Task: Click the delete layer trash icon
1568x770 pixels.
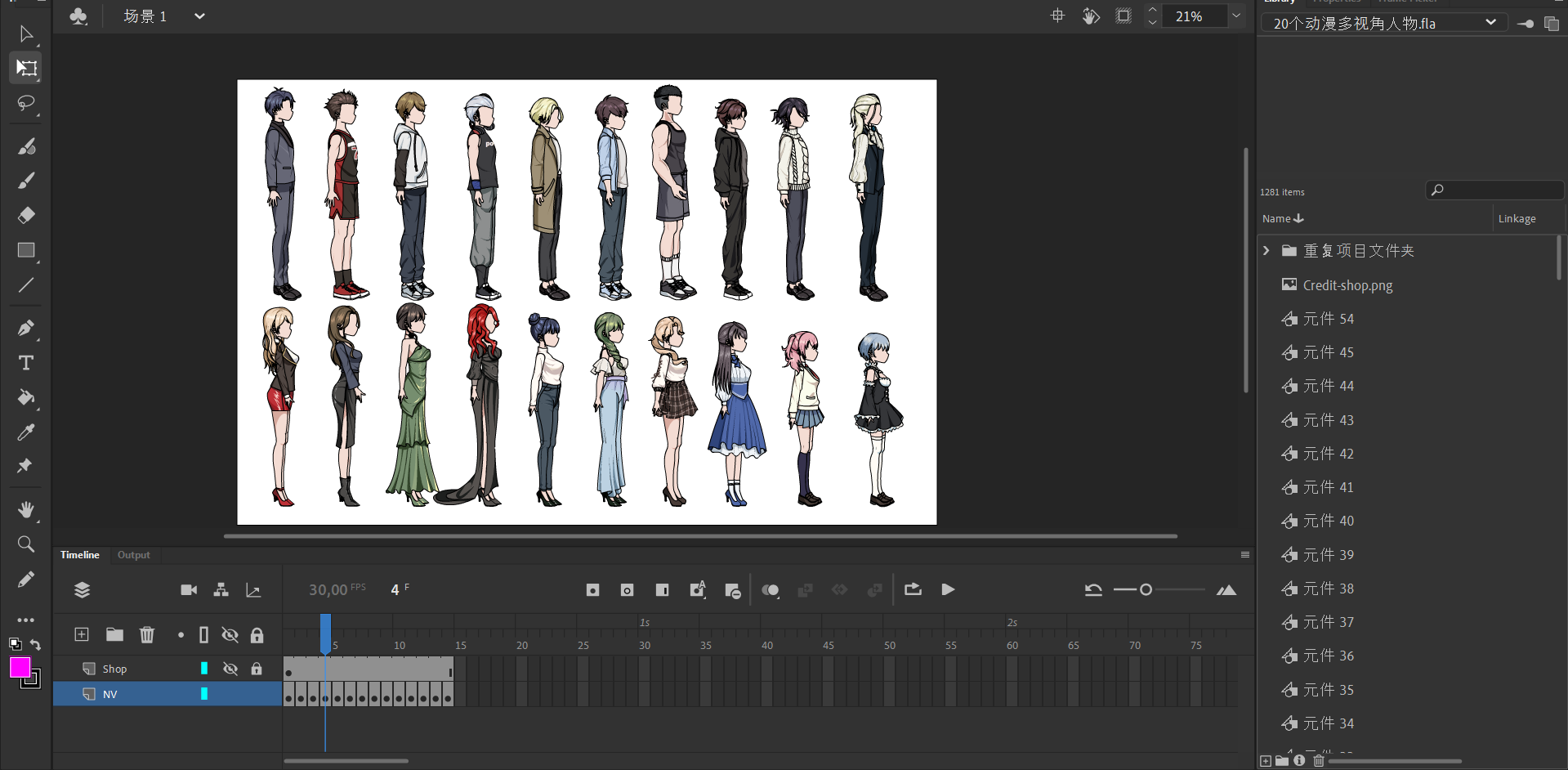Action: click(147, 635)
